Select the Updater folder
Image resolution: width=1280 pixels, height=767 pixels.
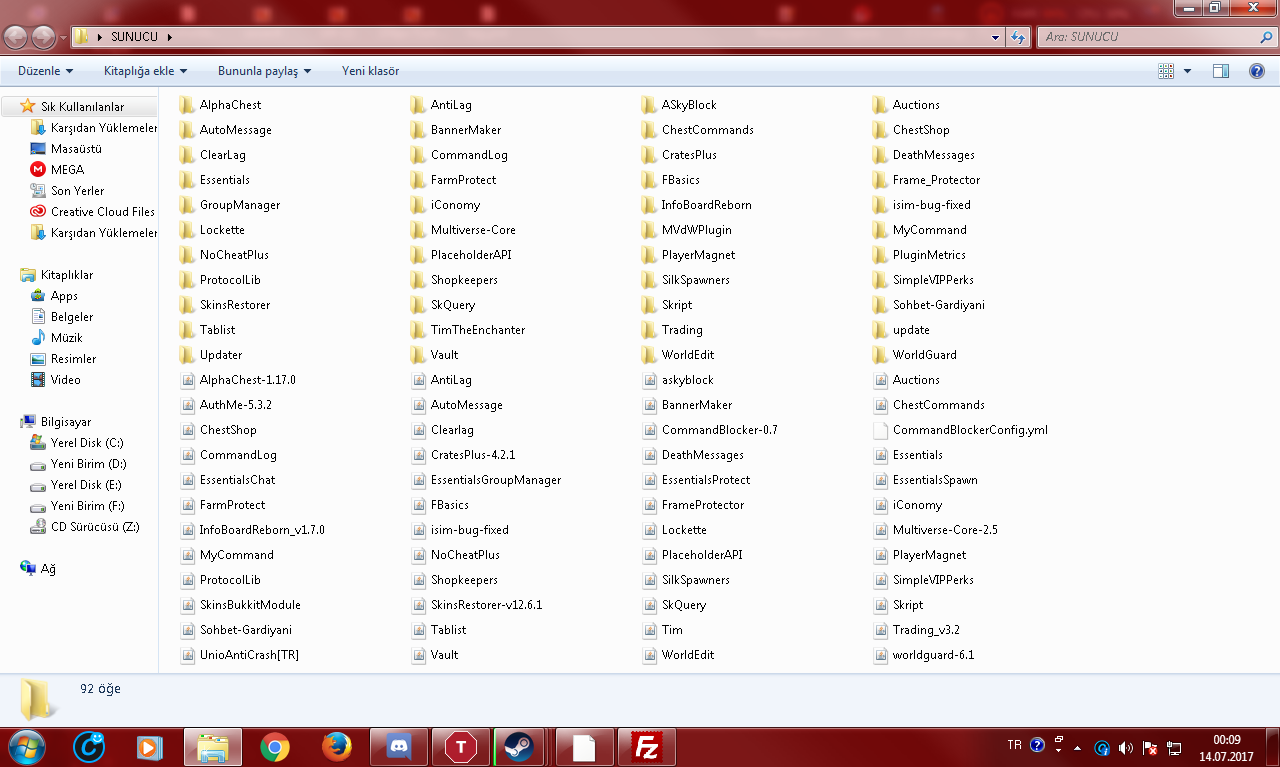(210, 355)
